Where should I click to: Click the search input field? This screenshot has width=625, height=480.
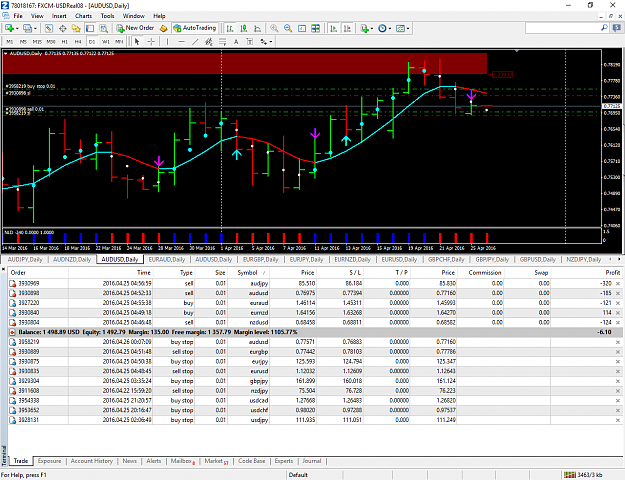[562, 28]
